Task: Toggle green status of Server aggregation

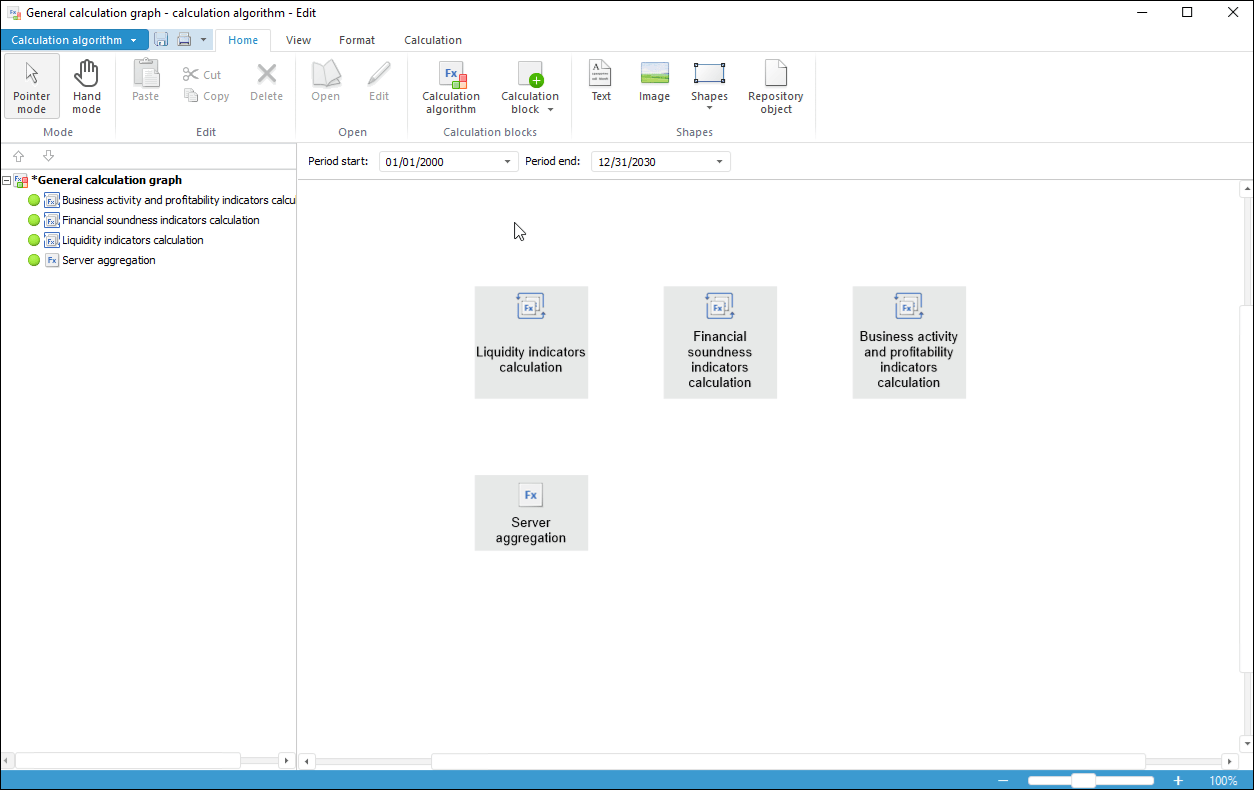Action: tap(34, 260)
